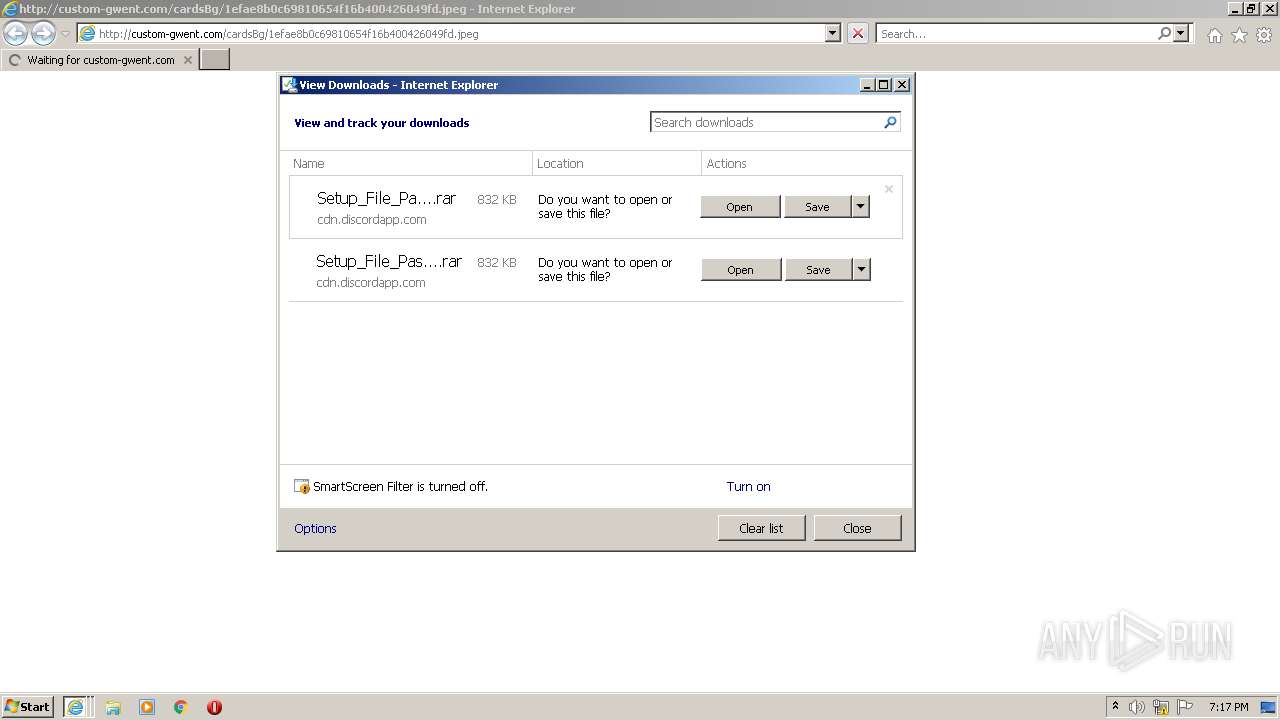Screen dimensions: 1280x720
Task: Click the browser Back arrow button
Action: (16, 34)
